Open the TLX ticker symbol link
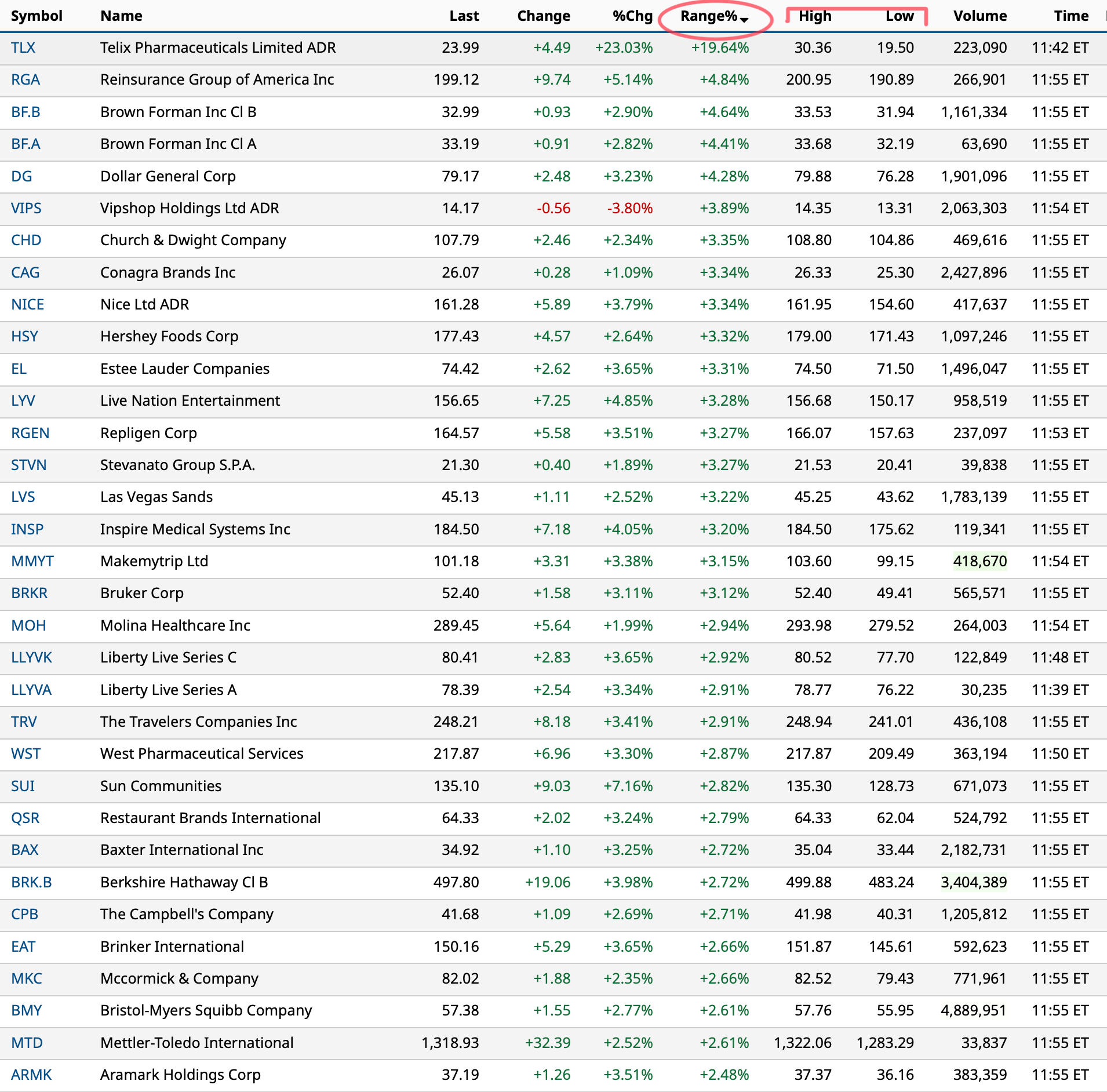Image resolution: width=1107 pixels, height=1092 pixels. [23, 48]
